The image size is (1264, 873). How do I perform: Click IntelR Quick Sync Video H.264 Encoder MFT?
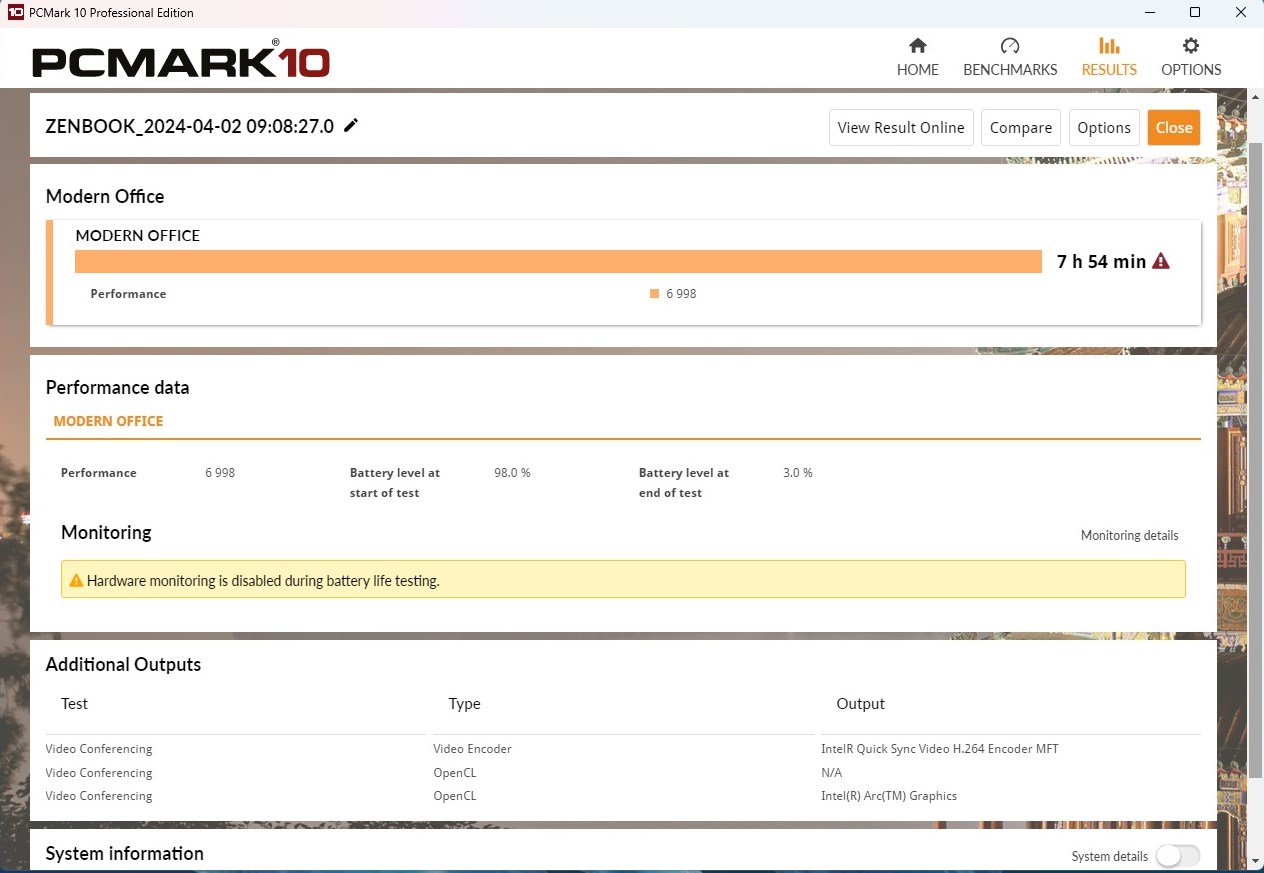(939, 749)
